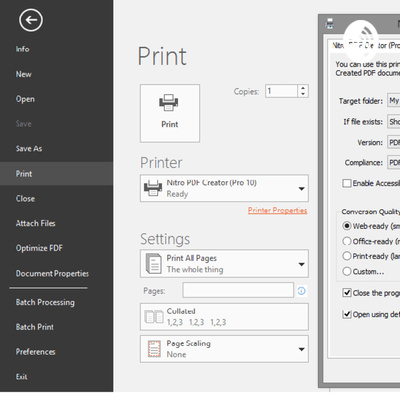This screenshot has width=400, height=400.
Task: Select Open in the sidebar
Action: [25, 99]
